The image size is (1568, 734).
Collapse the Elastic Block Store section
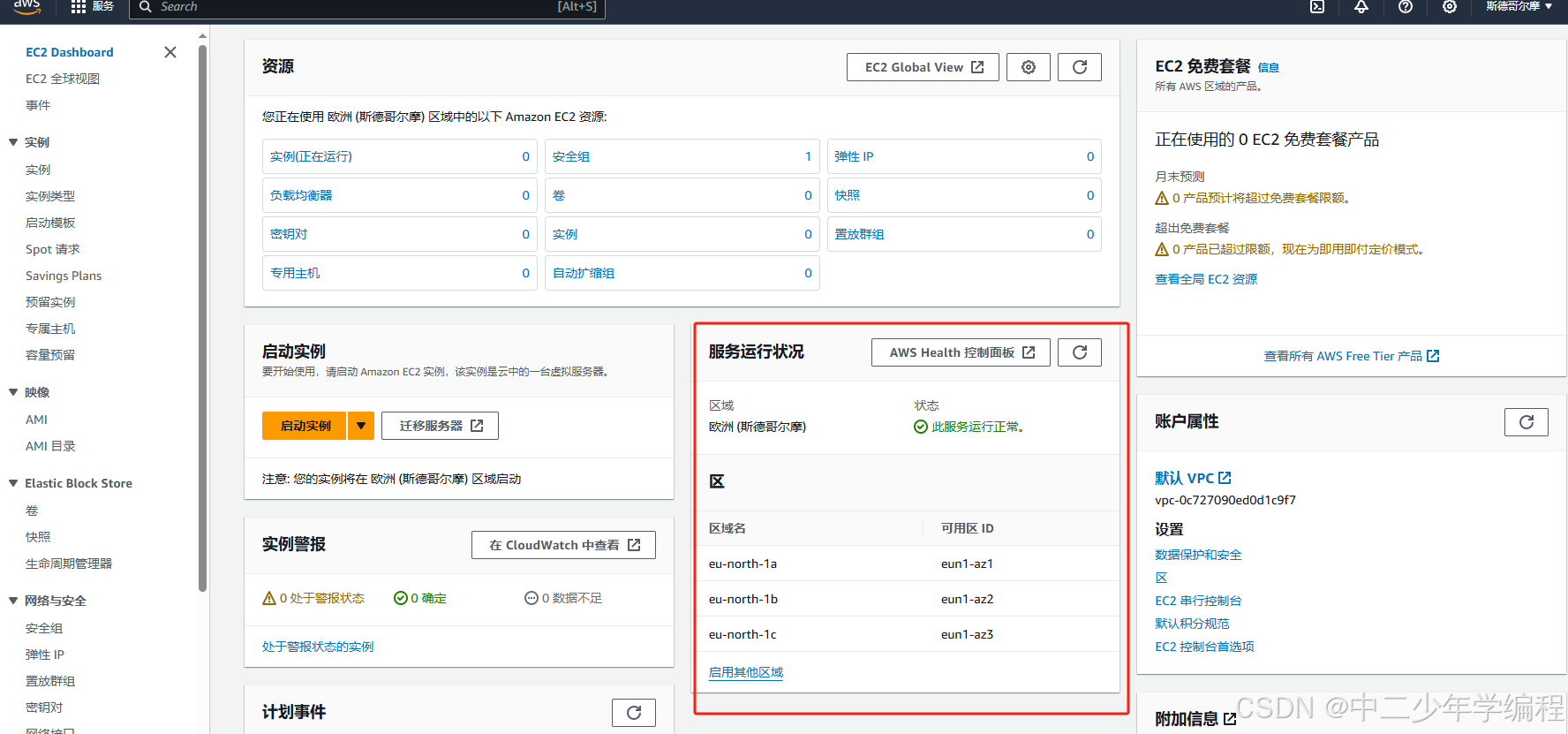click(13, 483)
